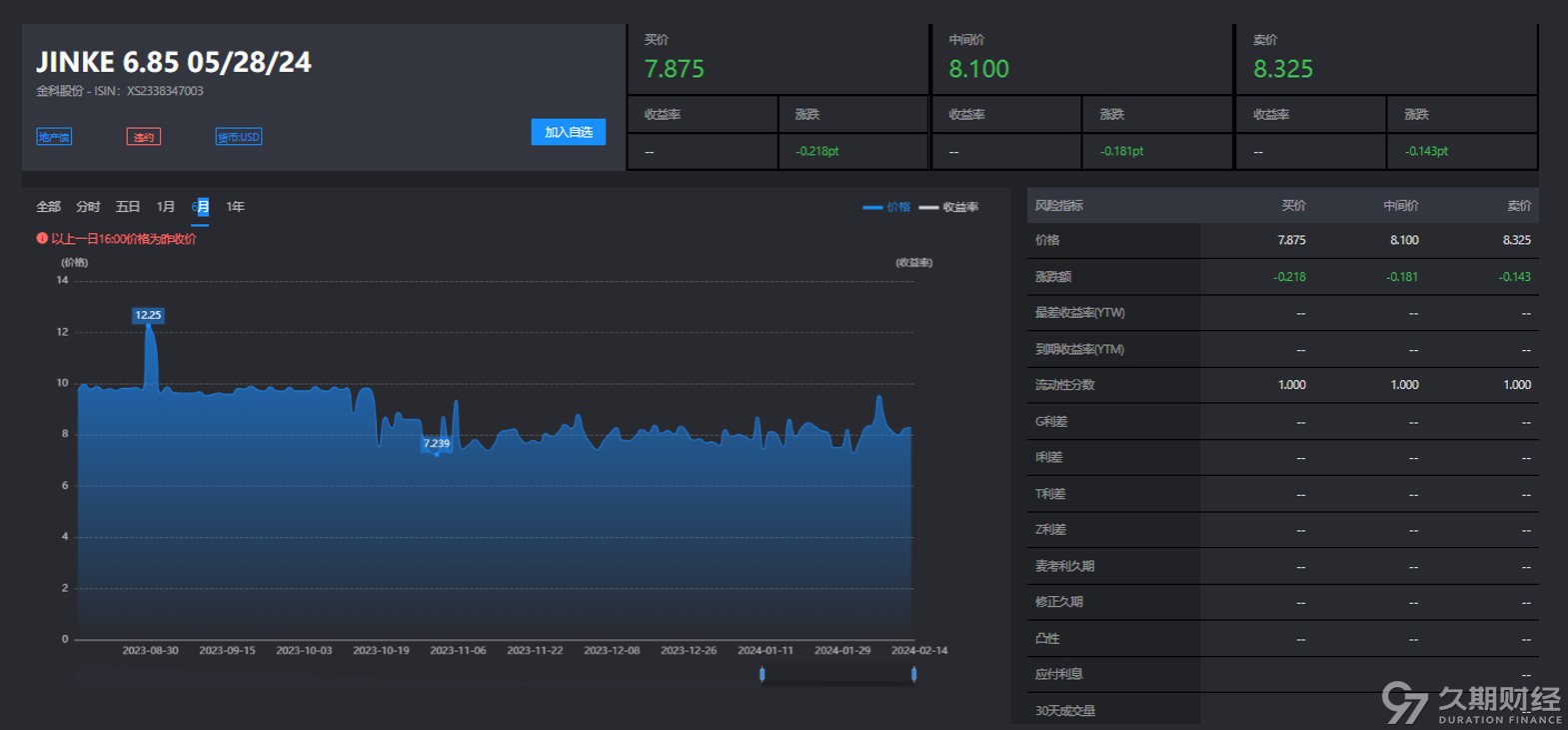
Task: Click the 风险指标 table header
Action: [1059, 205]
